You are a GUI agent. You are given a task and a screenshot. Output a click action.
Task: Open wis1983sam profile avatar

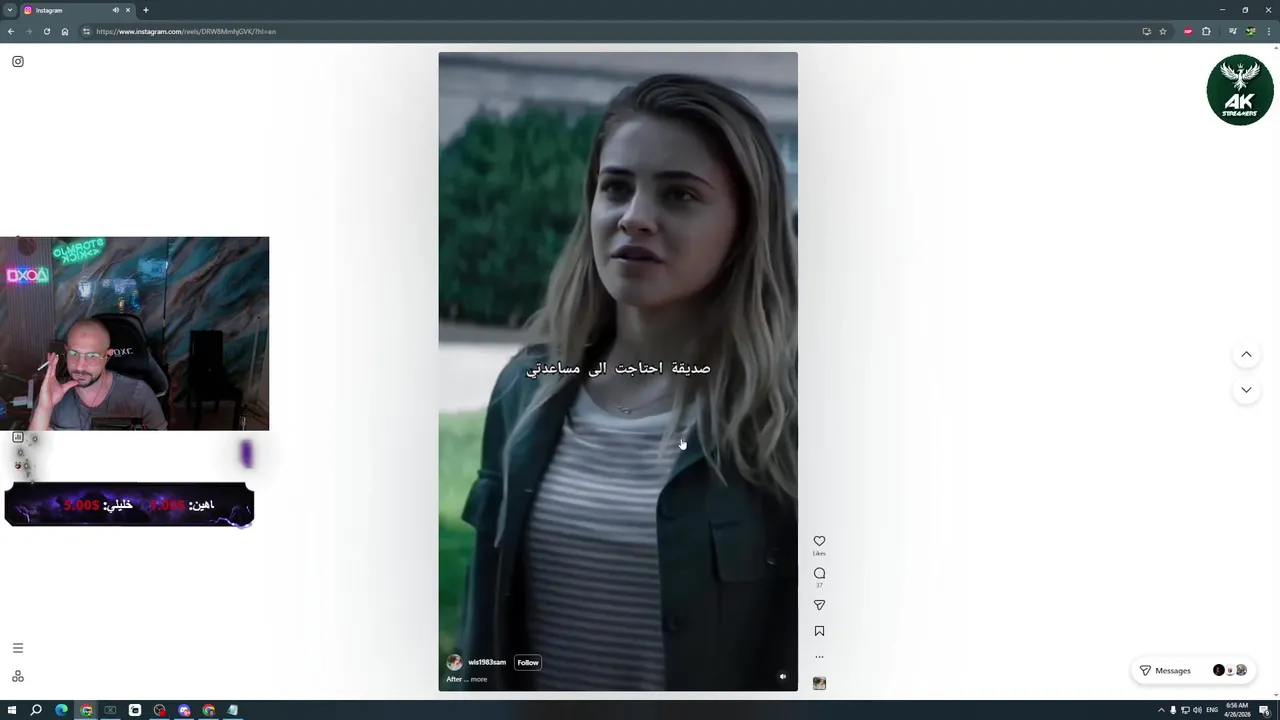point(454,662)
